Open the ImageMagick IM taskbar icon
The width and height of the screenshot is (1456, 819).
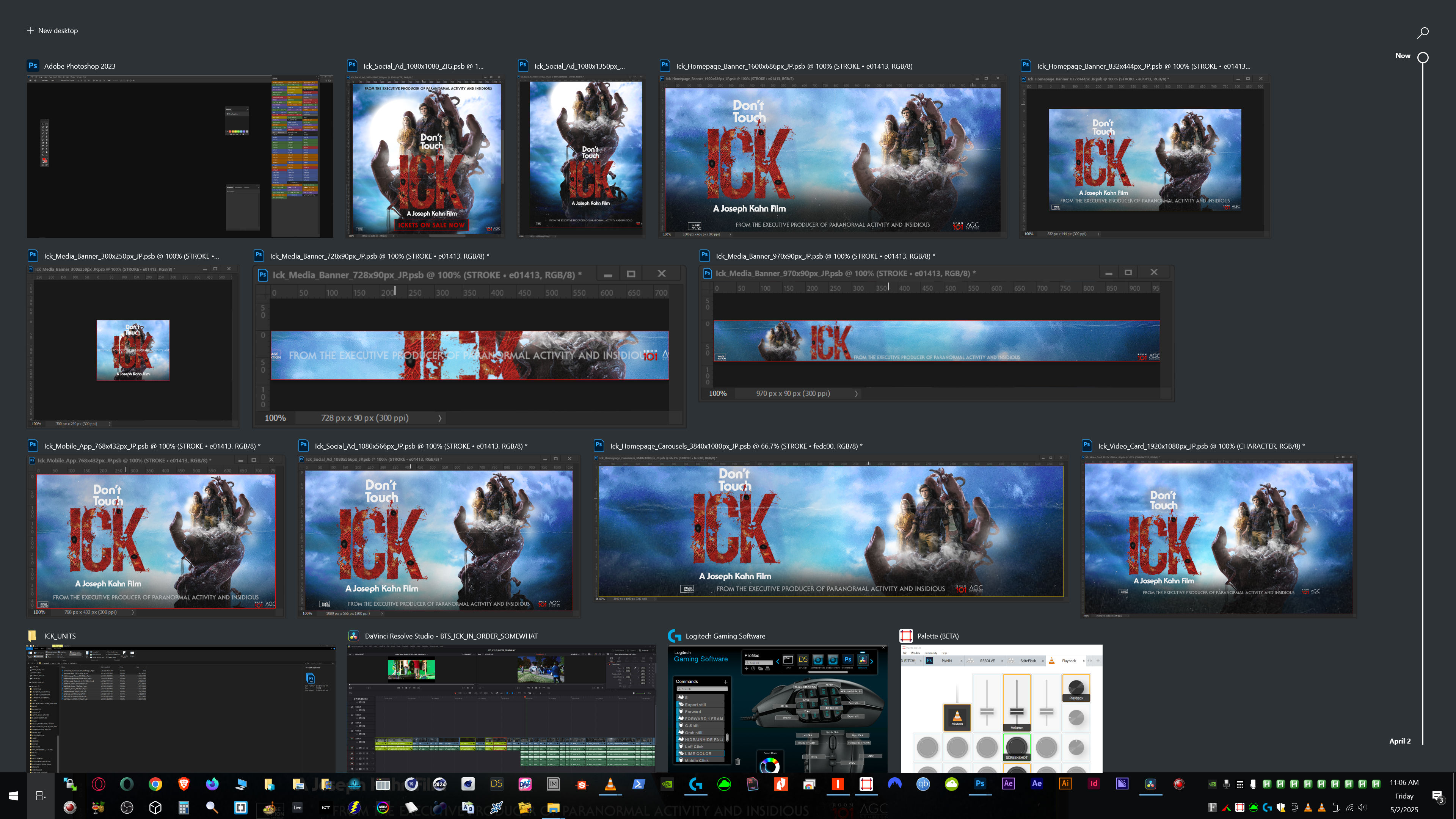[x=553, y=783]
